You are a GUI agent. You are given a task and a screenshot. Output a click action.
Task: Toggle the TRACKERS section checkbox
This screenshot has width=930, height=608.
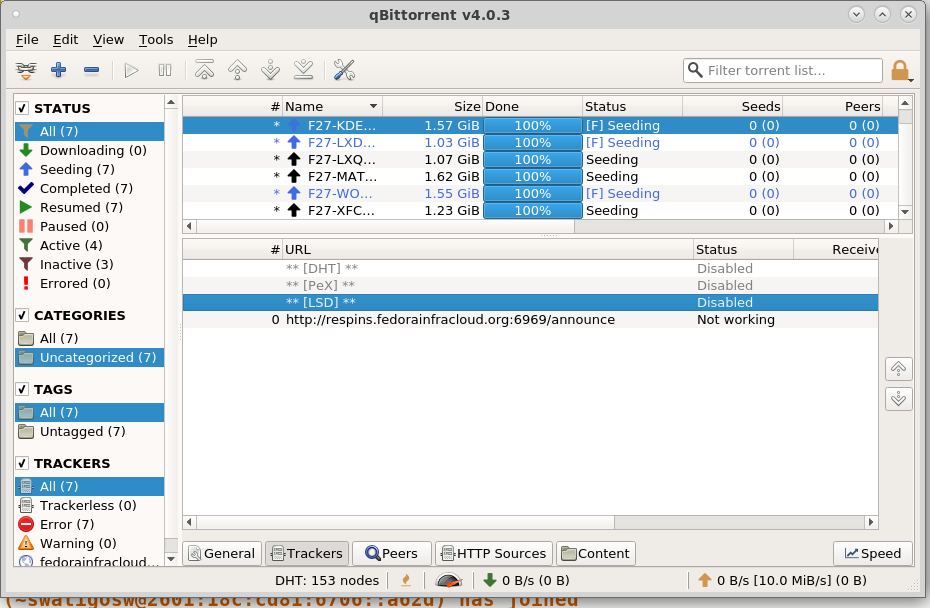[x=23, y=463]
